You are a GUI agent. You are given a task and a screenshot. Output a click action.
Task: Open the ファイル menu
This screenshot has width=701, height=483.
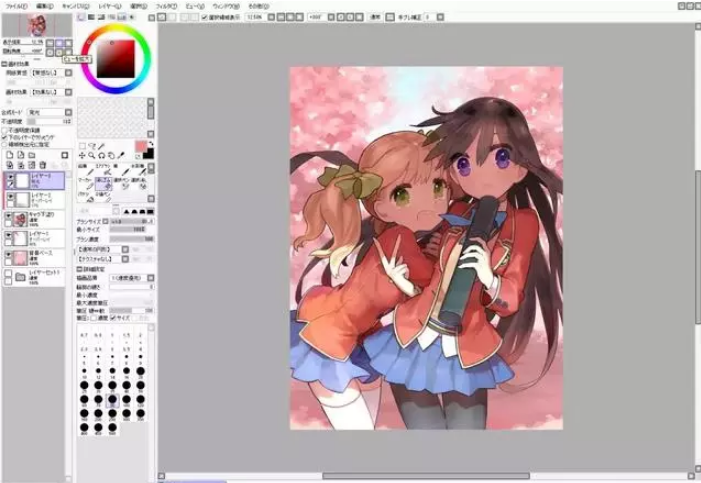[16, 6]
